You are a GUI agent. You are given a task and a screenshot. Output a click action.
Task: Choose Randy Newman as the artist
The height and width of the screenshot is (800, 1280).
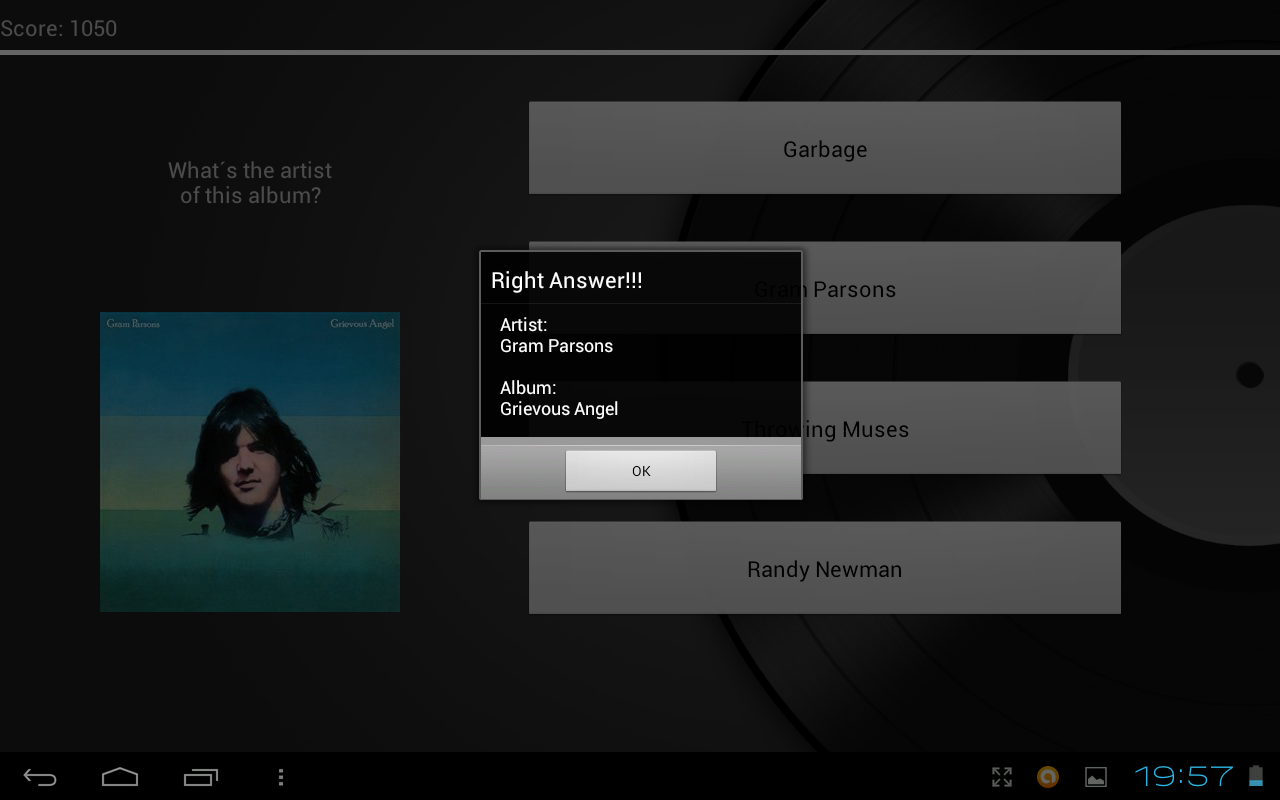(x=825, y=568)
